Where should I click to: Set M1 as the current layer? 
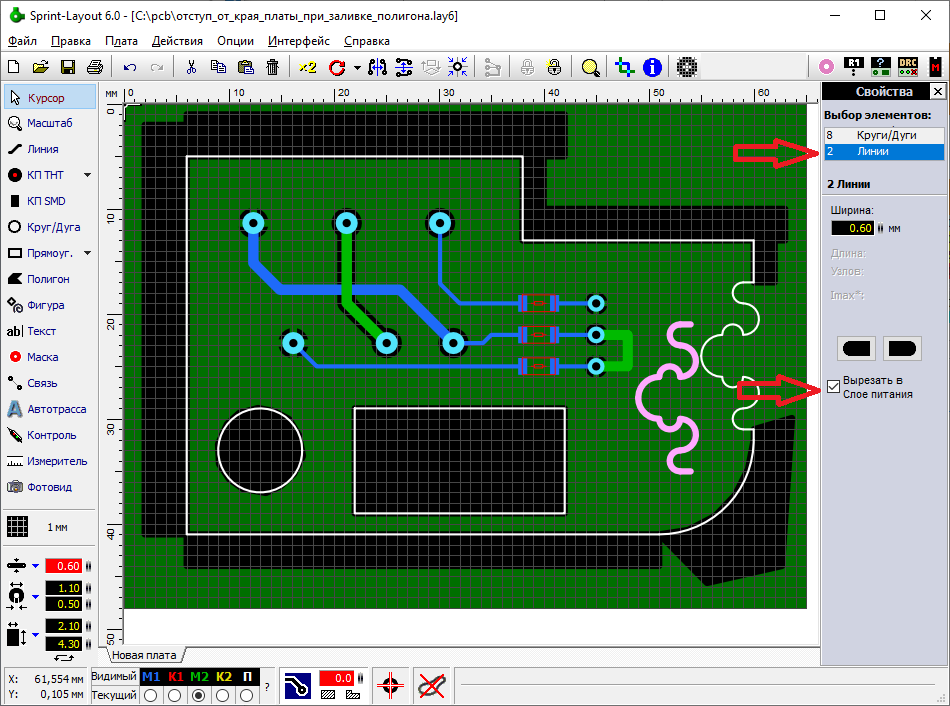[152, 695]
